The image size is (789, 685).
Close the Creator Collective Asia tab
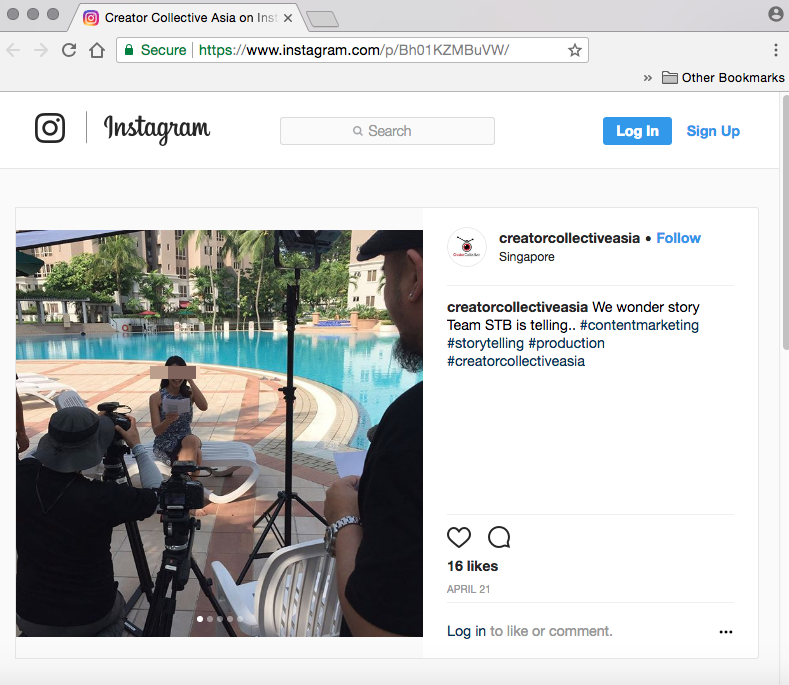point(288,18)
